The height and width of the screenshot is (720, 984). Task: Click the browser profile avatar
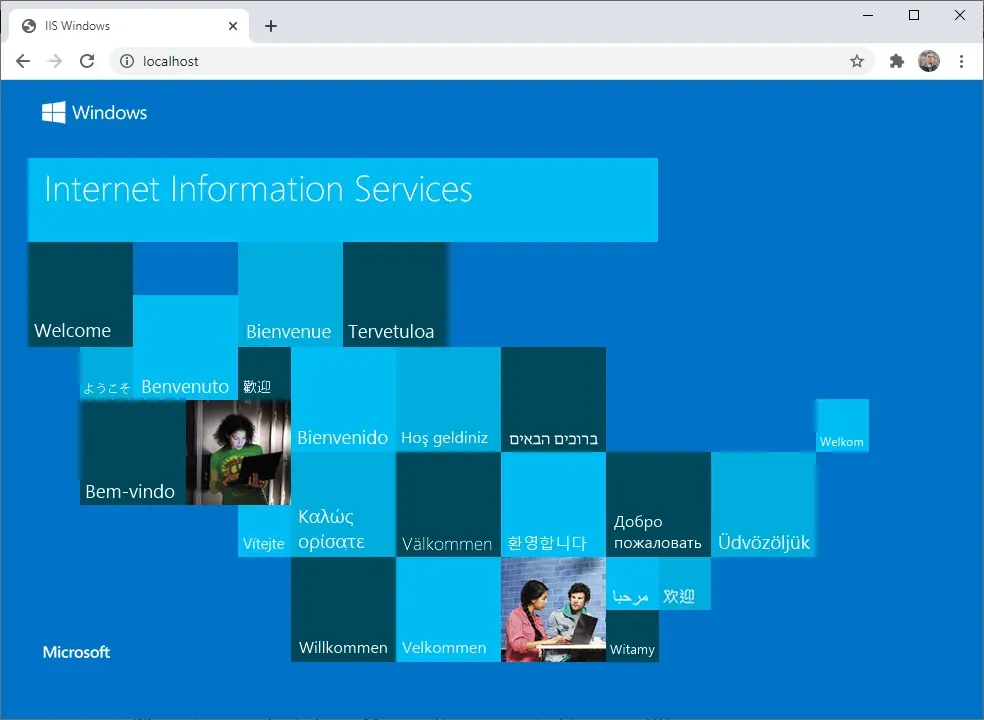tap(929, 61)
